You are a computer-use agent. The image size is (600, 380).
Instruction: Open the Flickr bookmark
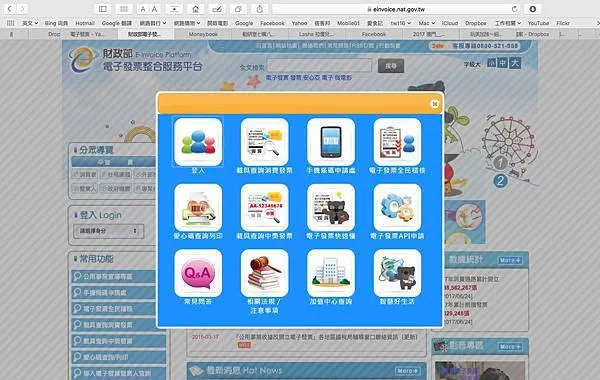pos(563,23)
